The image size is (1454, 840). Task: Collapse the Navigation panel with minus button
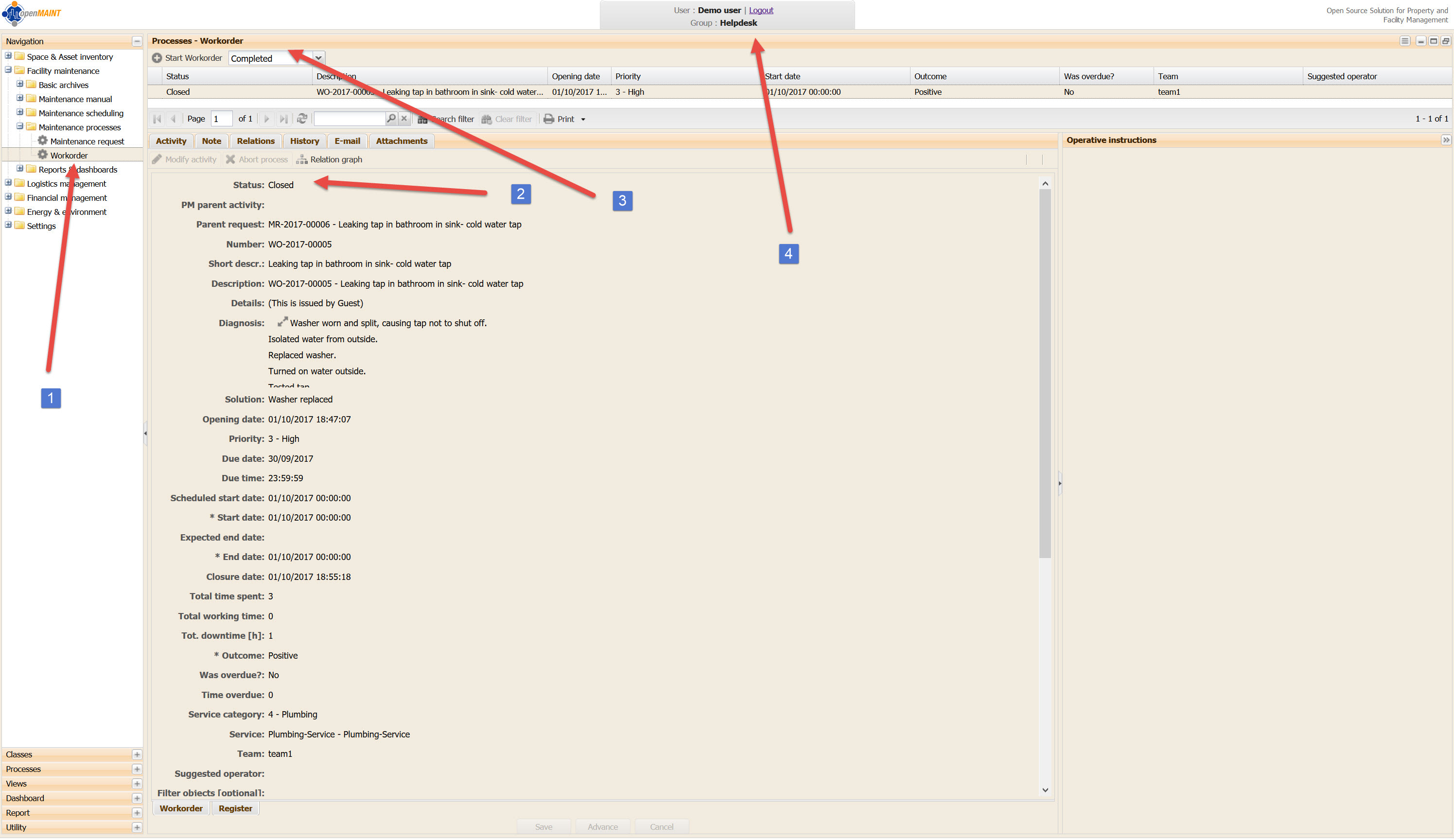(x=137, y=41)
